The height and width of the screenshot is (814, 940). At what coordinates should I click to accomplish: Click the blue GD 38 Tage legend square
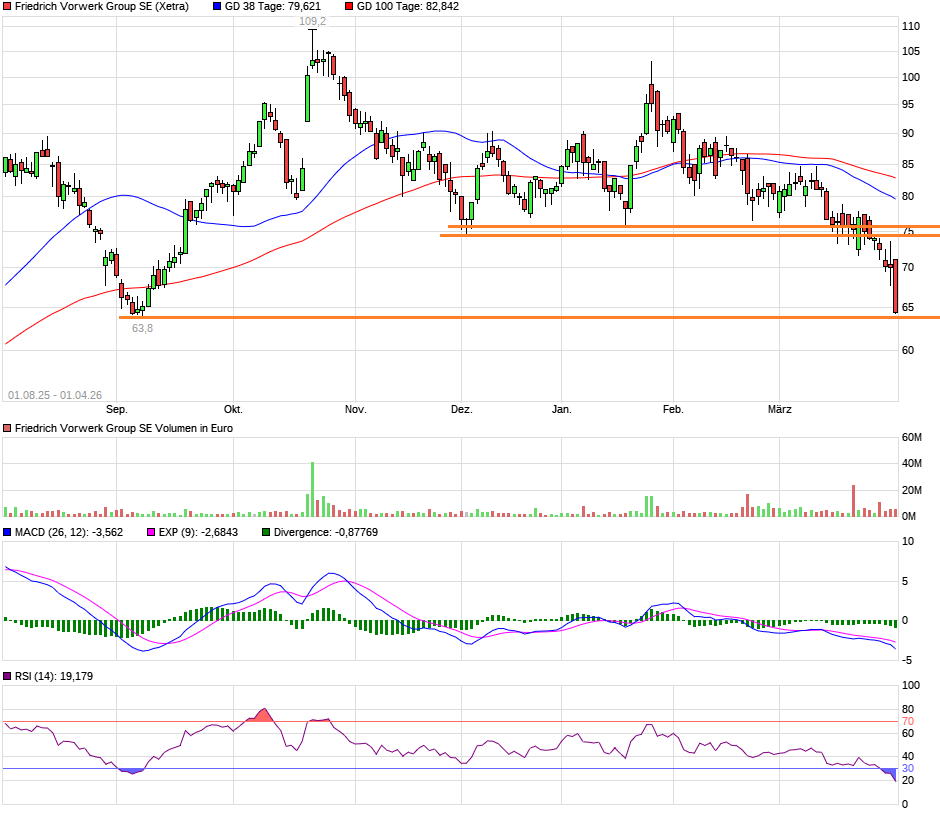(218, 6)
